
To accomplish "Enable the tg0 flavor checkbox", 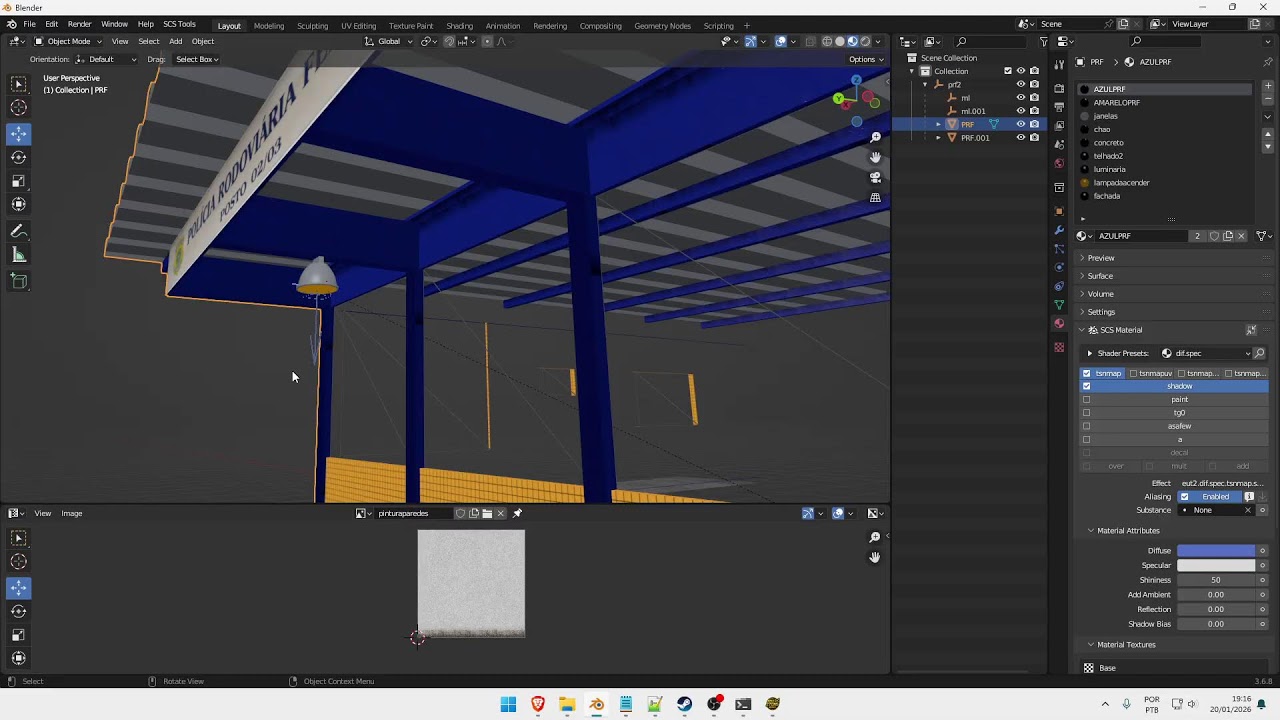I will click(x=1087, y=413).
